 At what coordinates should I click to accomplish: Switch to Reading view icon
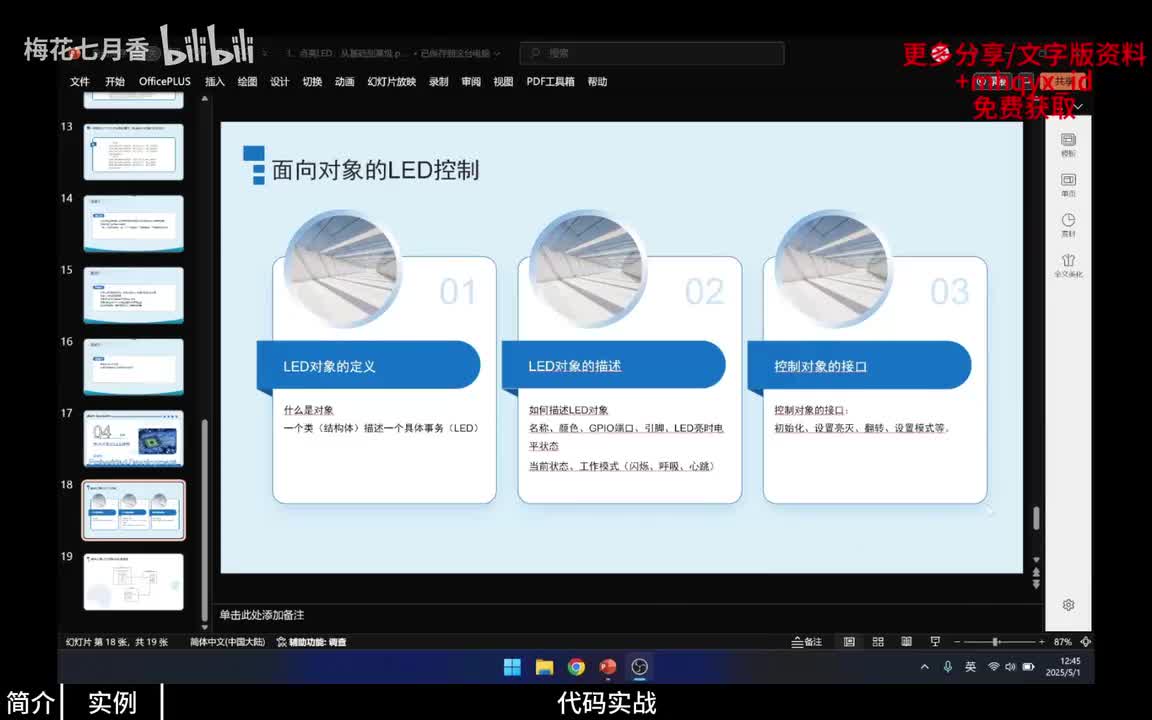tap(907, 641)
